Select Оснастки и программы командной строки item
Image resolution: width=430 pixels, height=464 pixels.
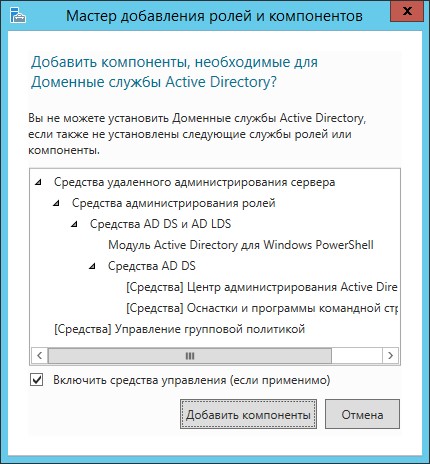tap(262, 308)
